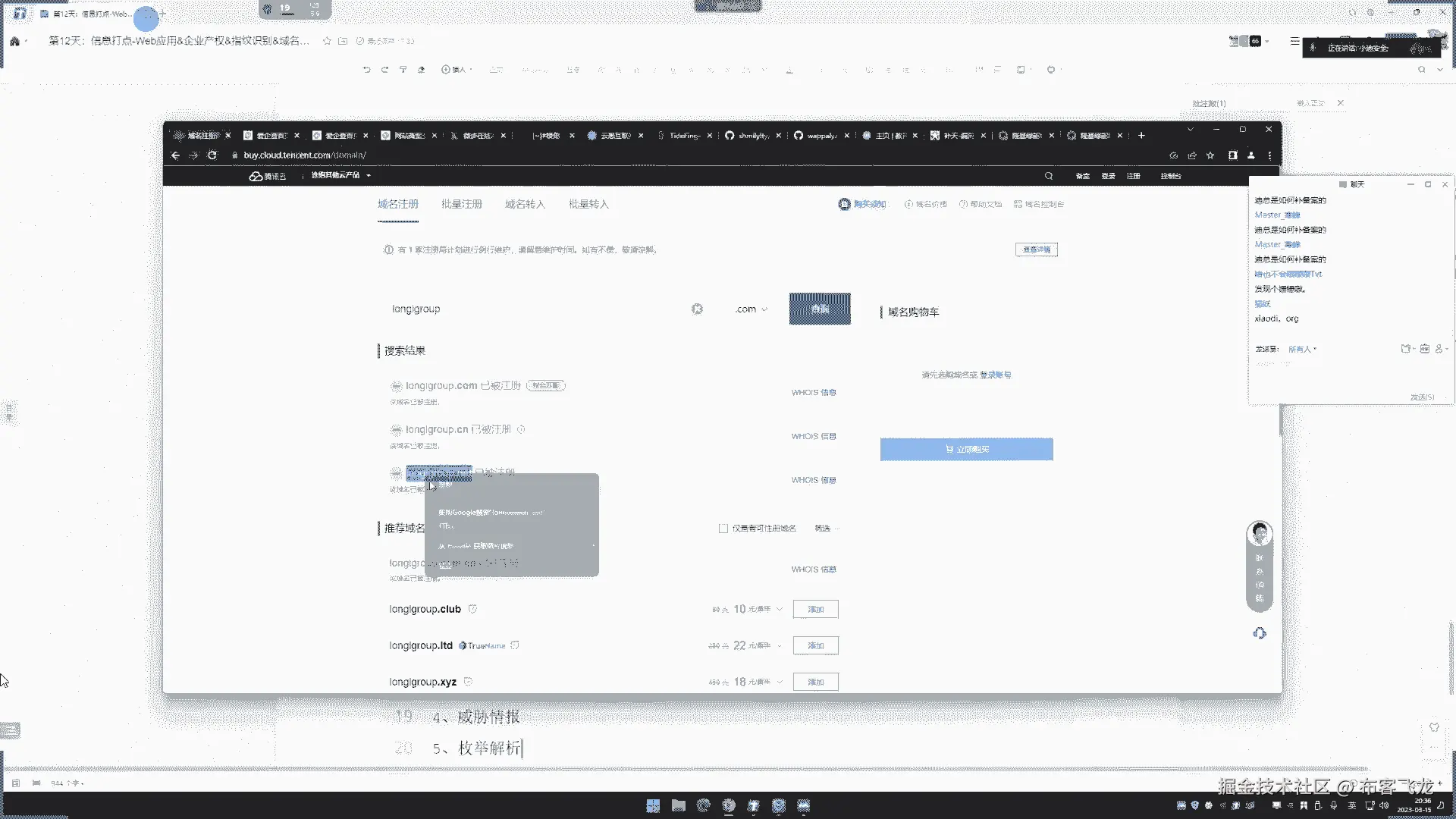Open the Tencent Cloud header search icon
The height and width of the screenshot is (819, 1456).
tap(1049, 176)
